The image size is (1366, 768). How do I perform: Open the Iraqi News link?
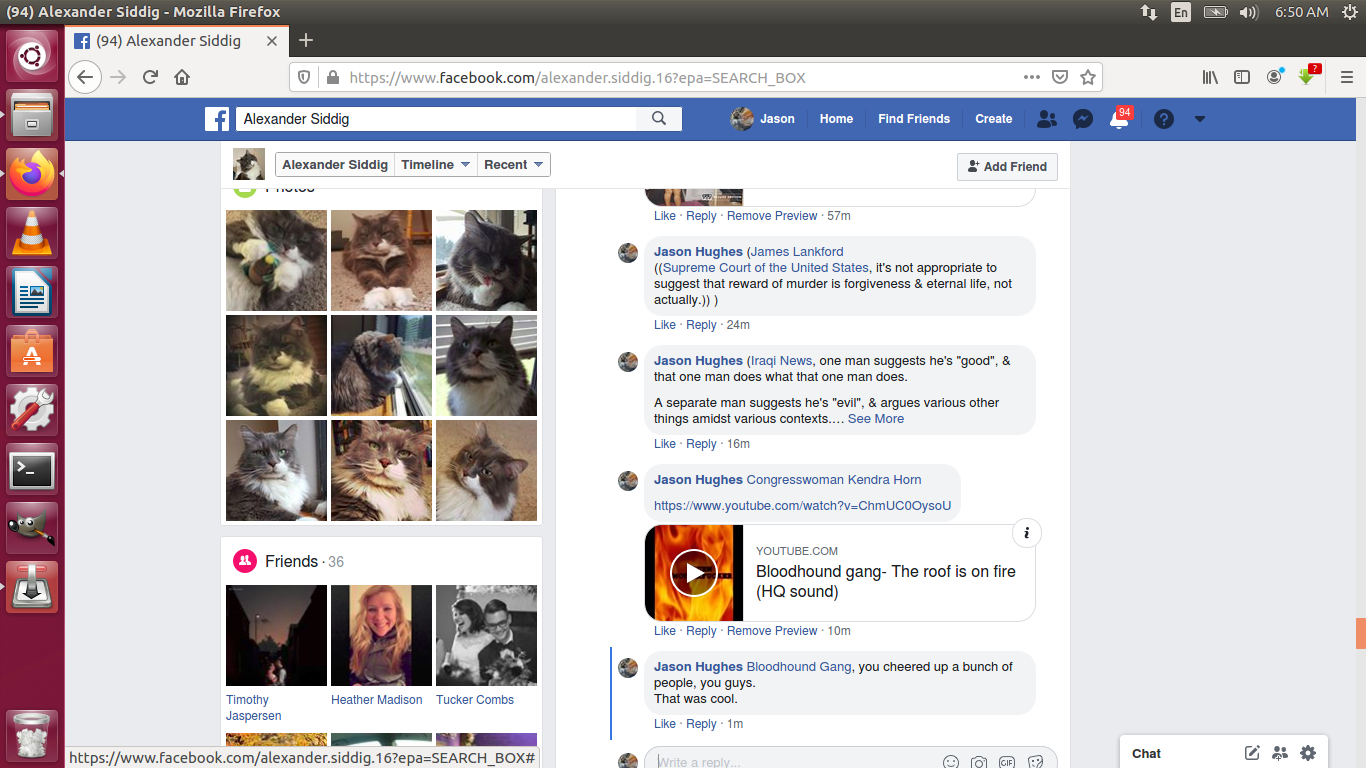click(x=781, y=361)
